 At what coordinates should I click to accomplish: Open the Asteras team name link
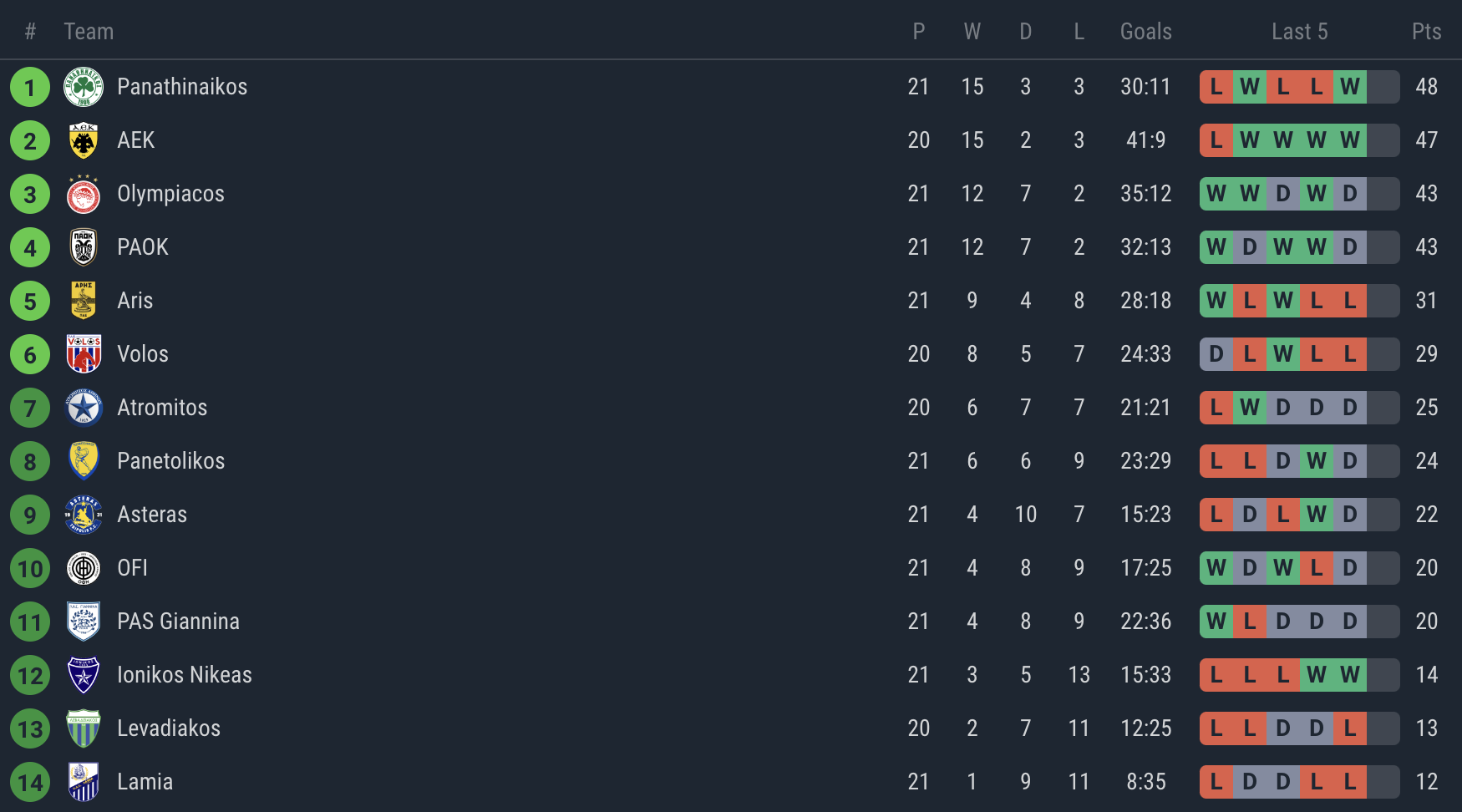click(x=152, y=515)
